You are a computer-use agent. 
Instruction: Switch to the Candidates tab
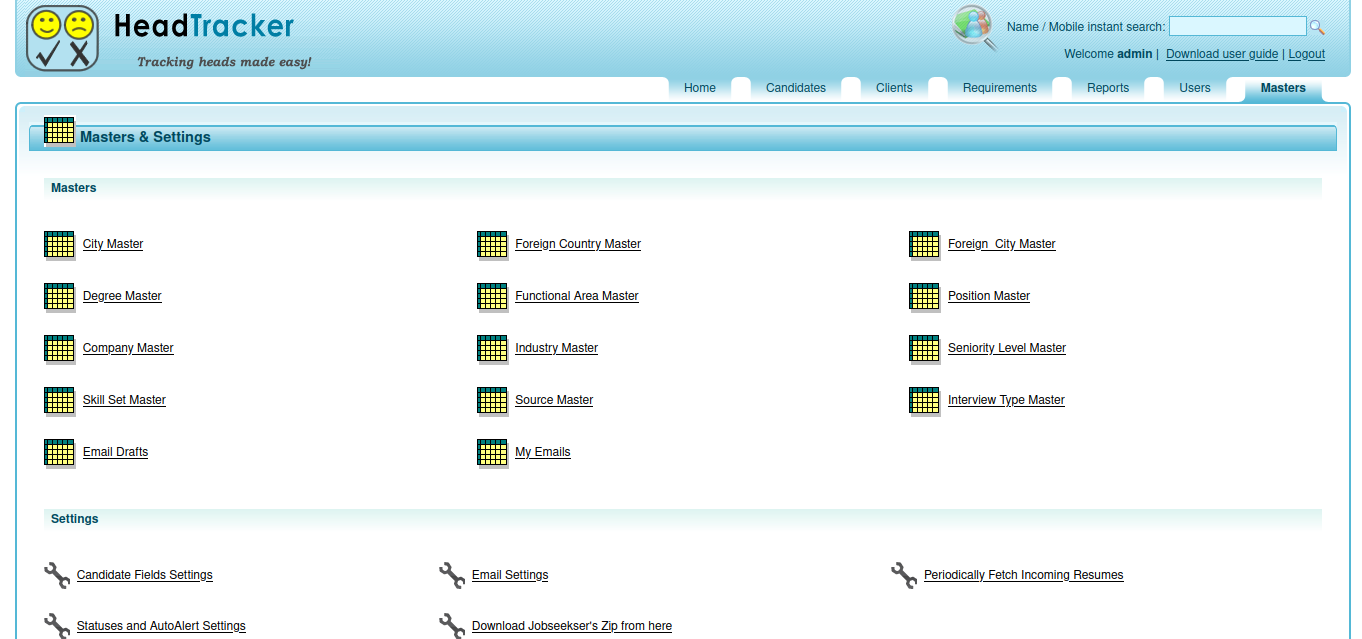(x=796, y=88)
